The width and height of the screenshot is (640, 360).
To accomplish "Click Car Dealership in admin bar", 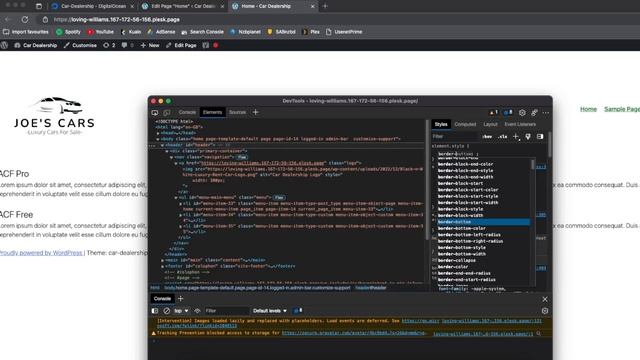I will [36, 45].
